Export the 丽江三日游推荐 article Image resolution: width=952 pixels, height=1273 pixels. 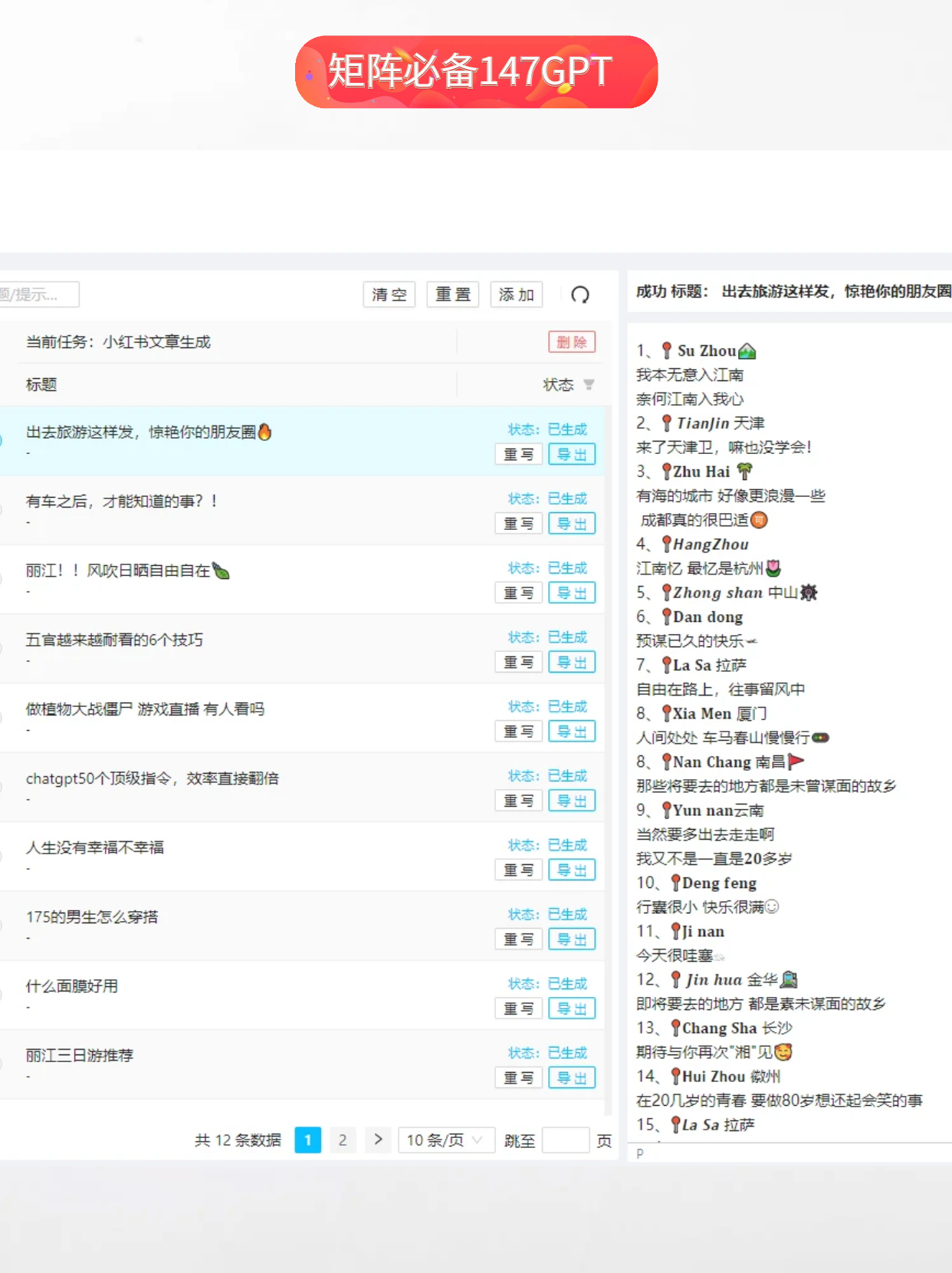click(571, 1077)
